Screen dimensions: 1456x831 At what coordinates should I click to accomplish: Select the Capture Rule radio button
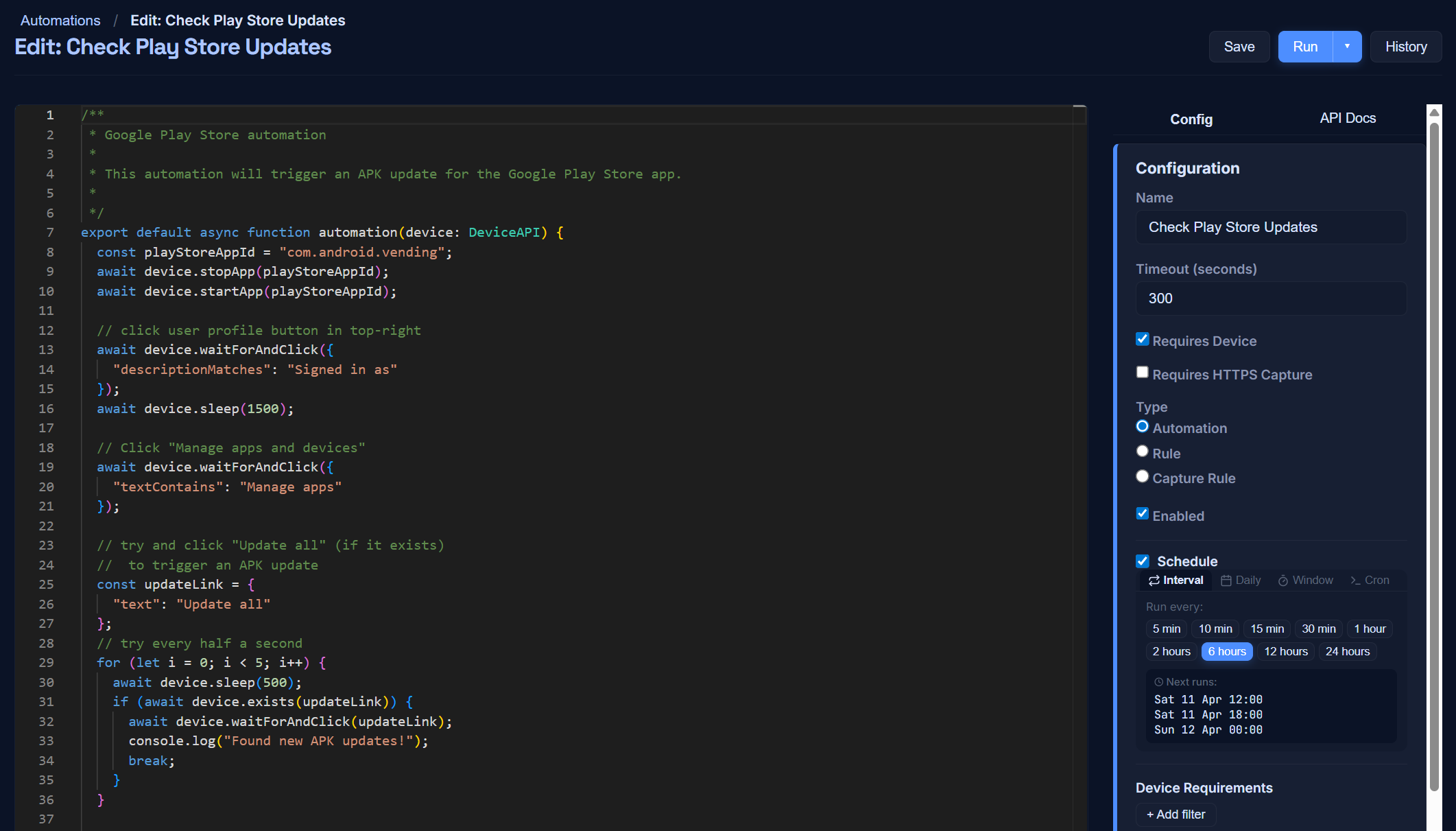[1142, 476]
